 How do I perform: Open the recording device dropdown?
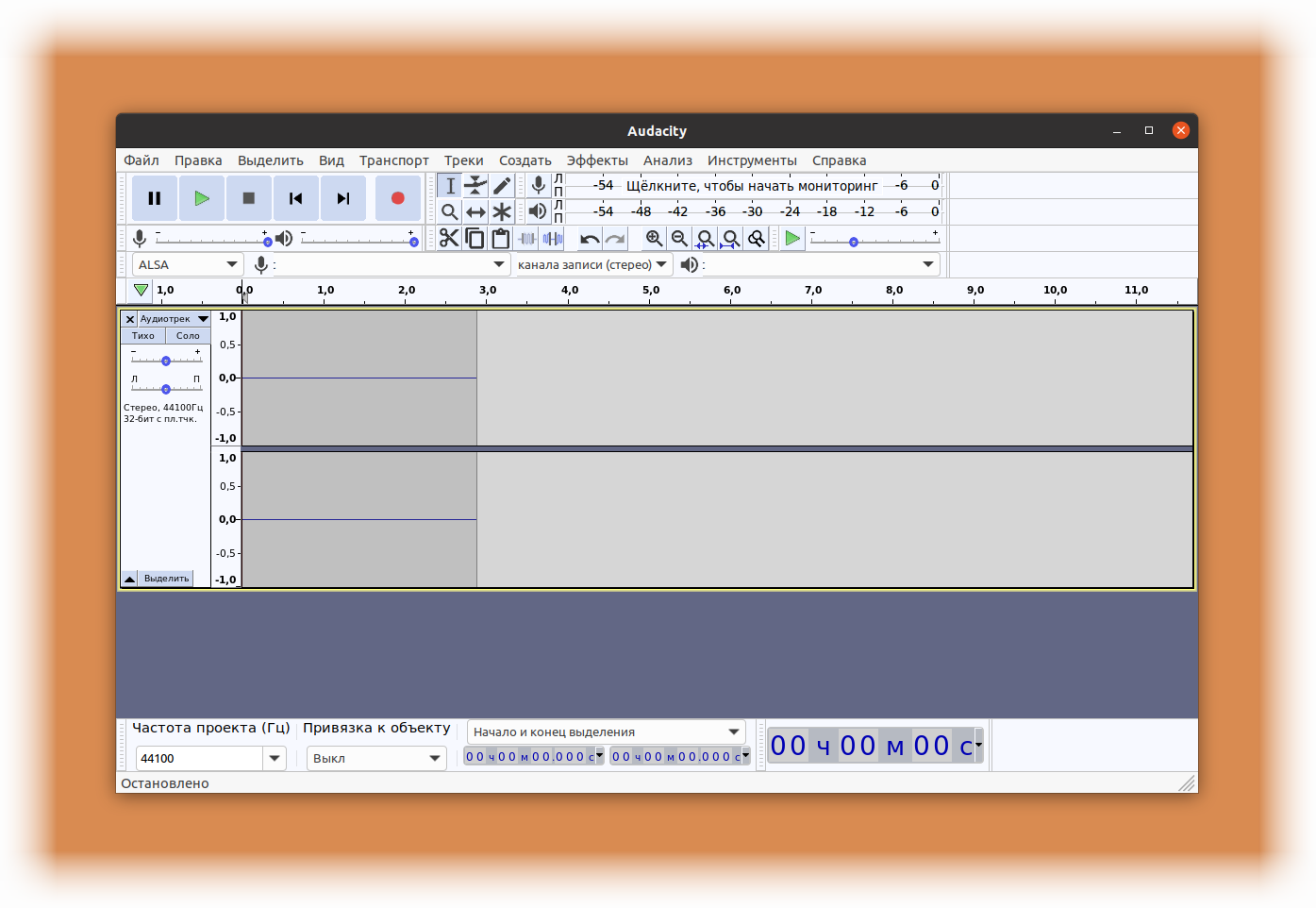pyautogui.click(x=390, y=264)
